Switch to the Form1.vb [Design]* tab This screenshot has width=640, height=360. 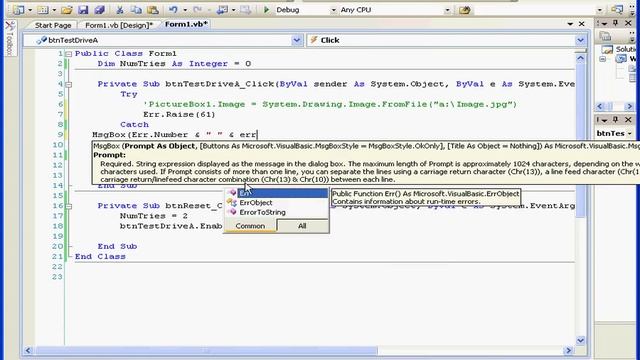pos(119,25)
